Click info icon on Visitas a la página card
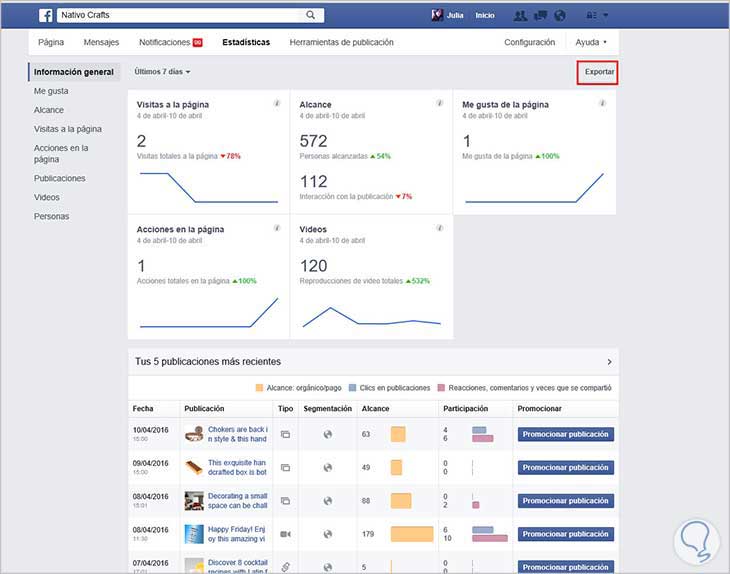 (277, 103)
